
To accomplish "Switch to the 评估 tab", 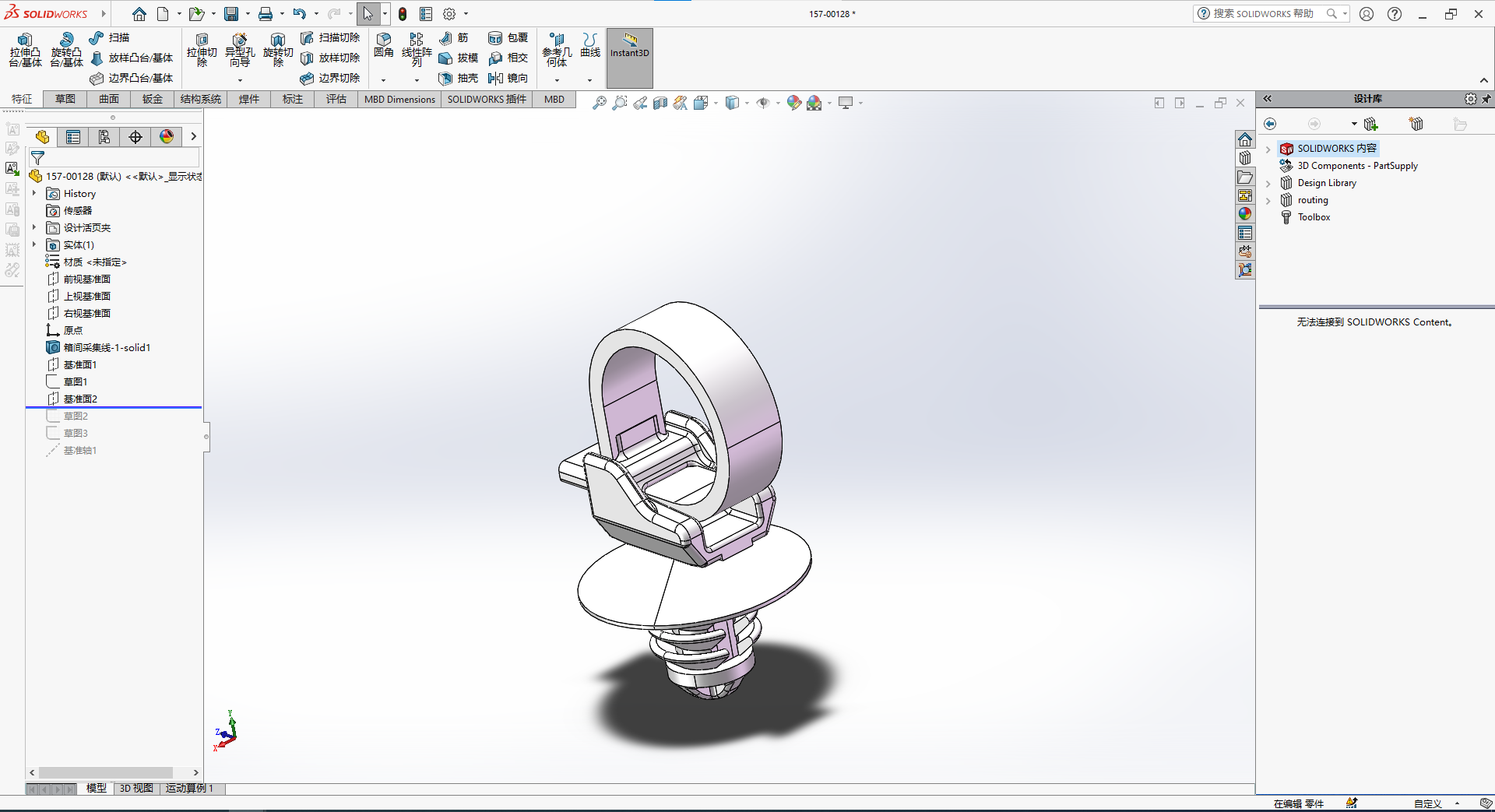I will click(x=336, y=99).
